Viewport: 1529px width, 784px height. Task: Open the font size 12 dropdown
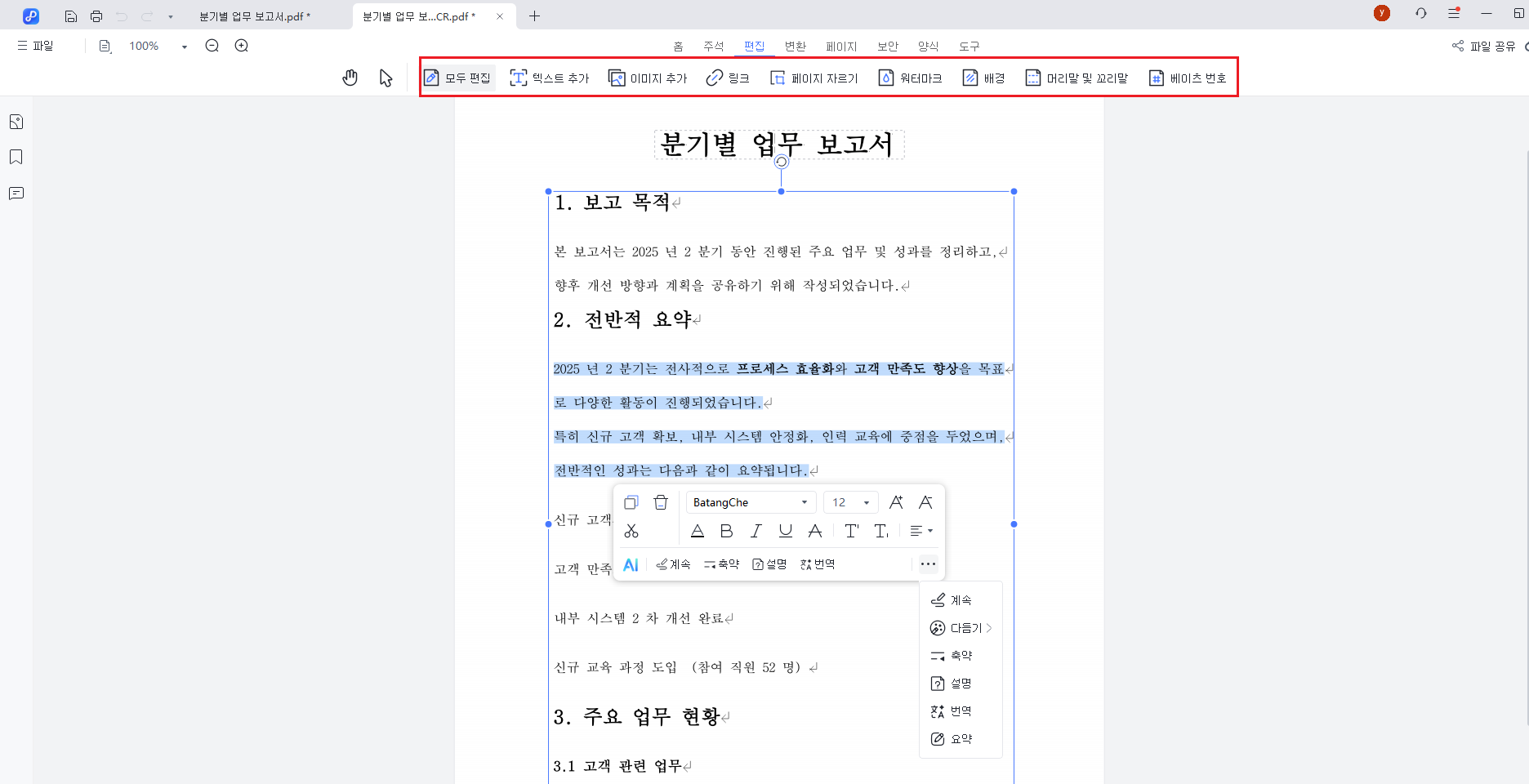click(849, 501)
